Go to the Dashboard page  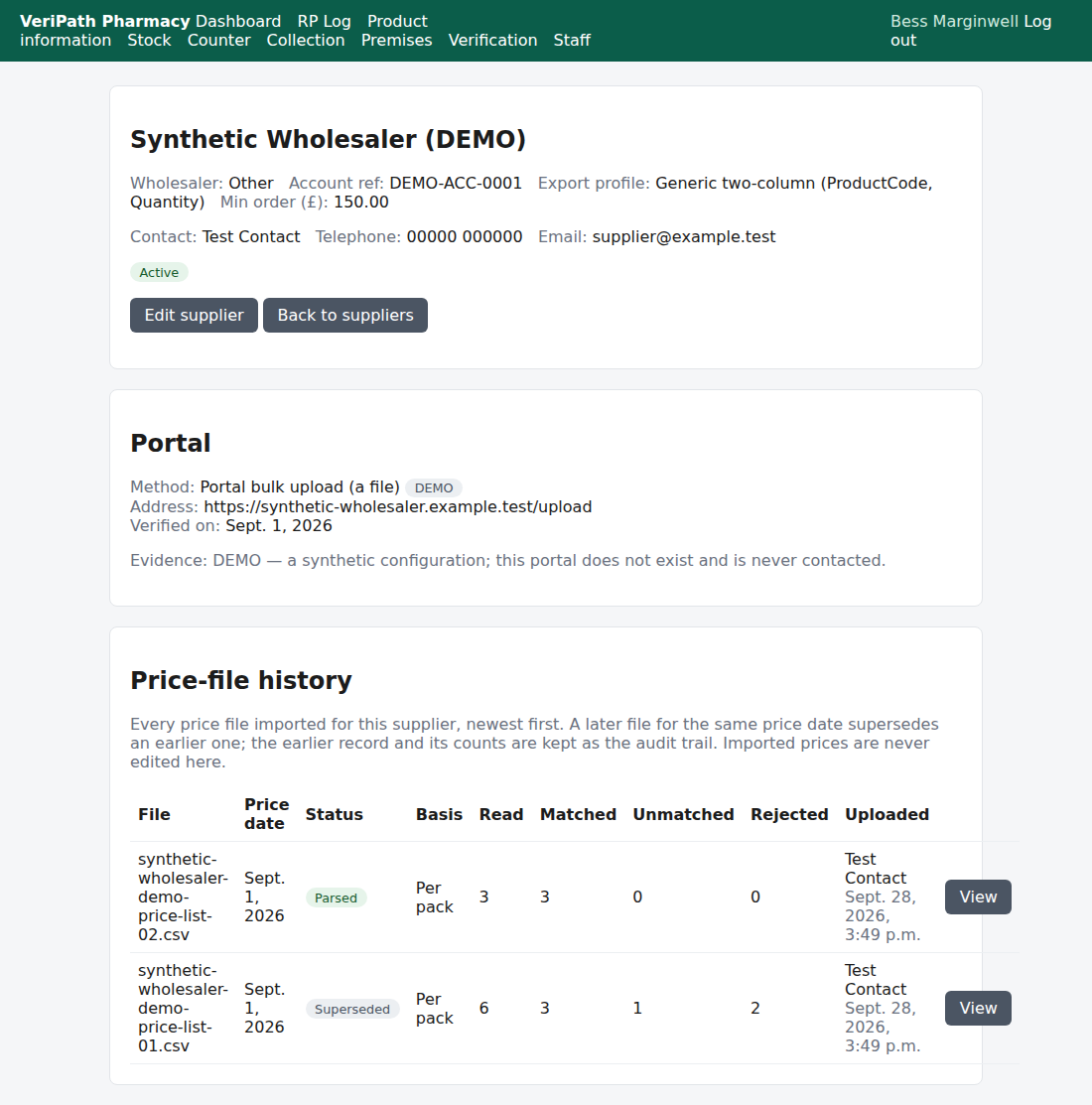(238, 21)
